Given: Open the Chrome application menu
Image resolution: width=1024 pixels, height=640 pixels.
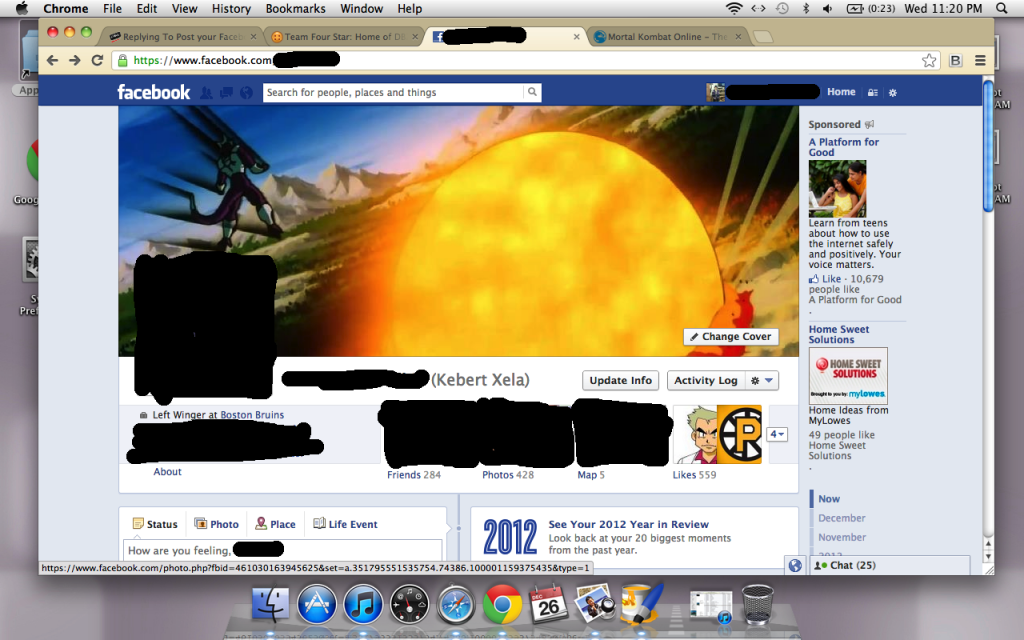Looking at the screenshot, I should click(65, 8).
